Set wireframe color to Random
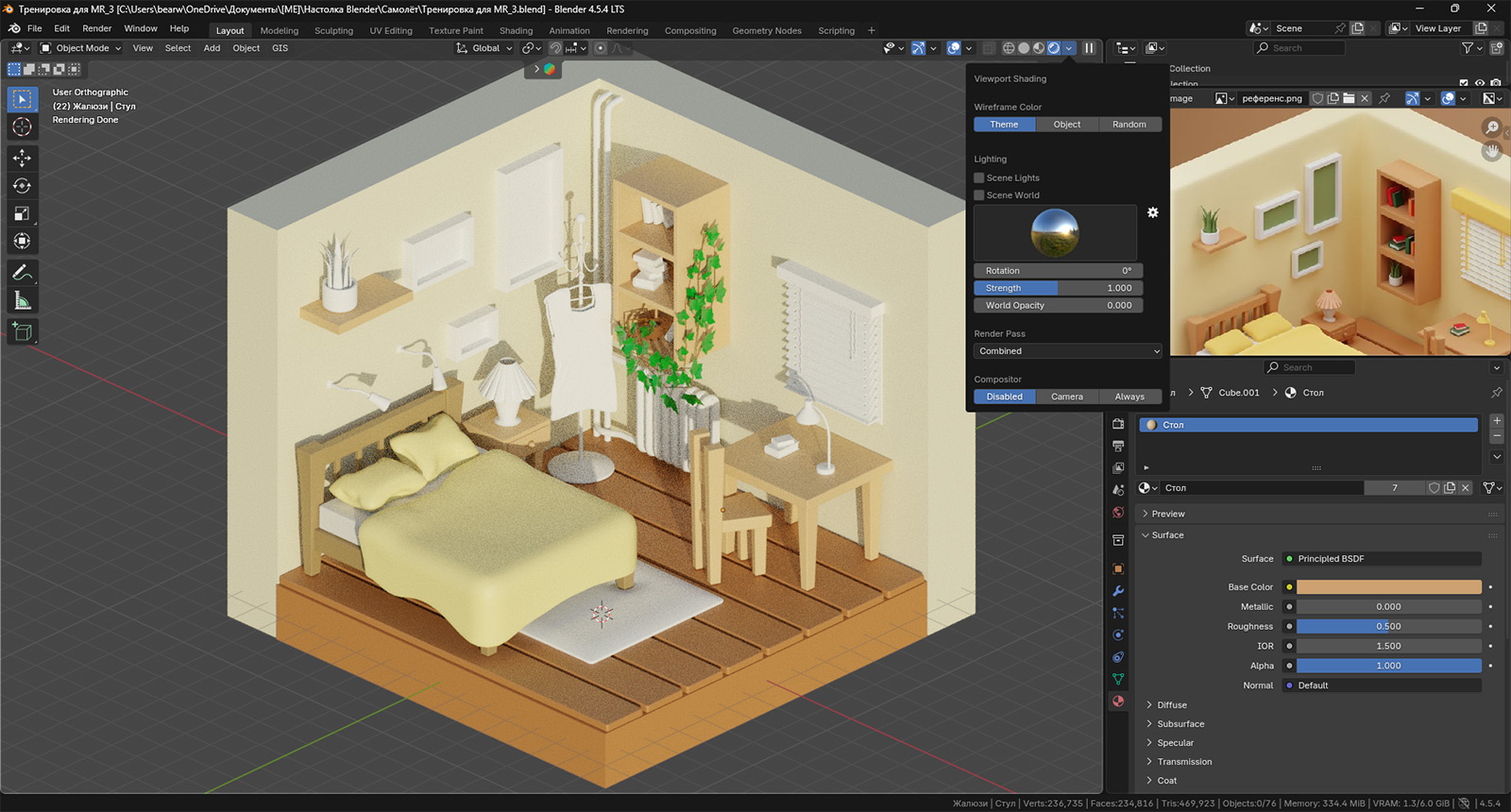The image size is (1511, 812). (1129, 125)
